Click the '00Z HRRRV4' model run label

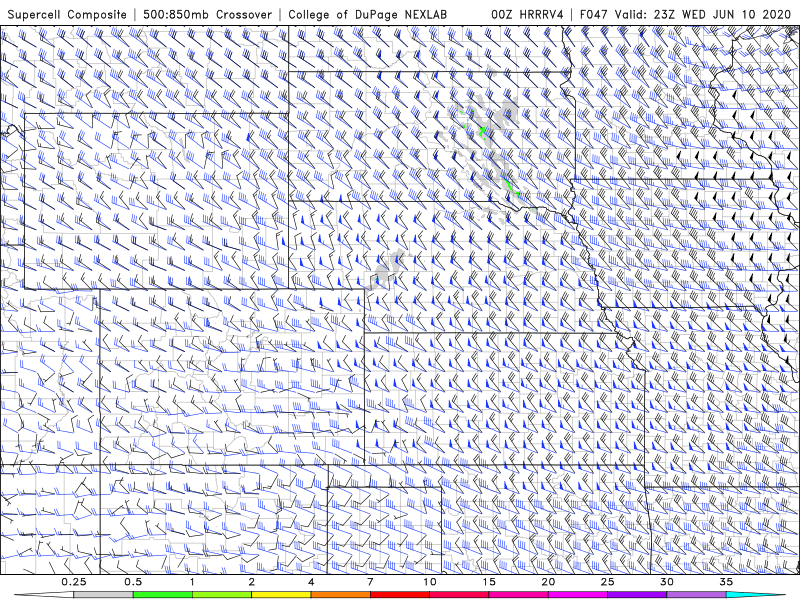click(527, 14)
